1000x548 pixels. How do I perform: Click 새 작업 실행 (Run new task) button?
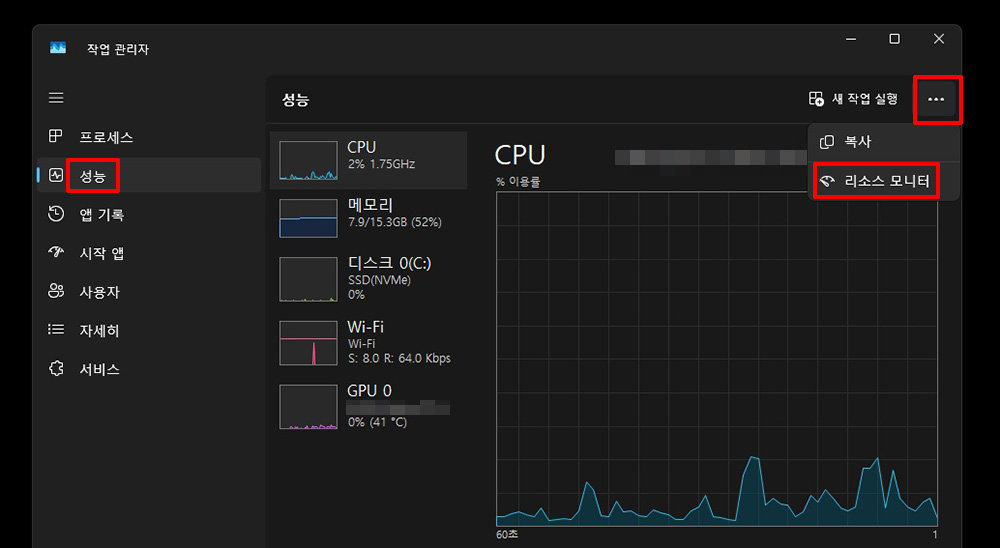[x=853, y=99]
